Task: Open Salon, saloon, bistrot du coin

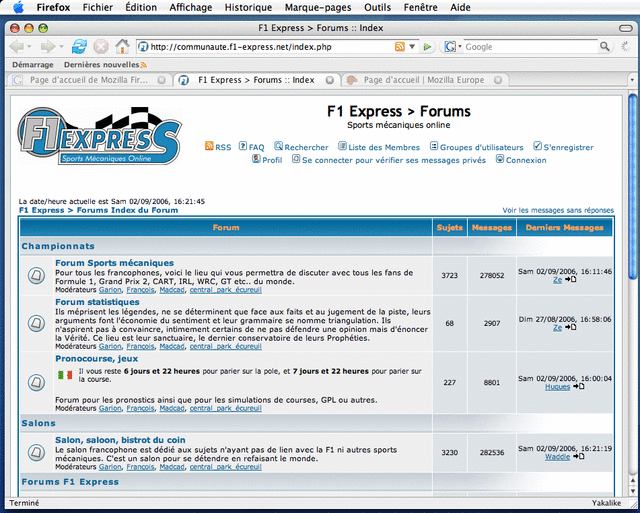Action: coord(120,440)
